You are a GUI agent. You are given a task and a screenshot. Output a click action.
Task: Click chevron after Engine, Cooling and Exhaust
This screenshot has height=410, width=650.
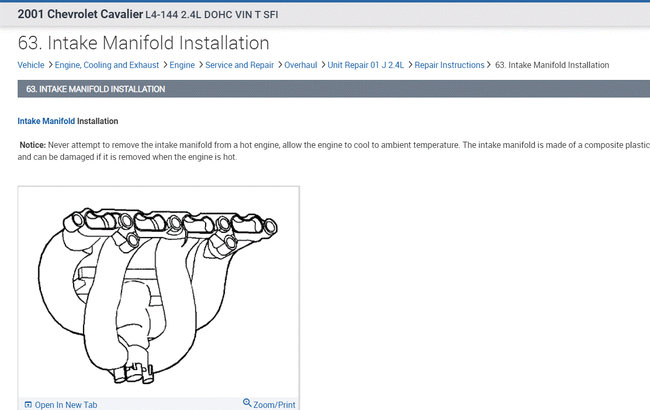pos(165,65)
